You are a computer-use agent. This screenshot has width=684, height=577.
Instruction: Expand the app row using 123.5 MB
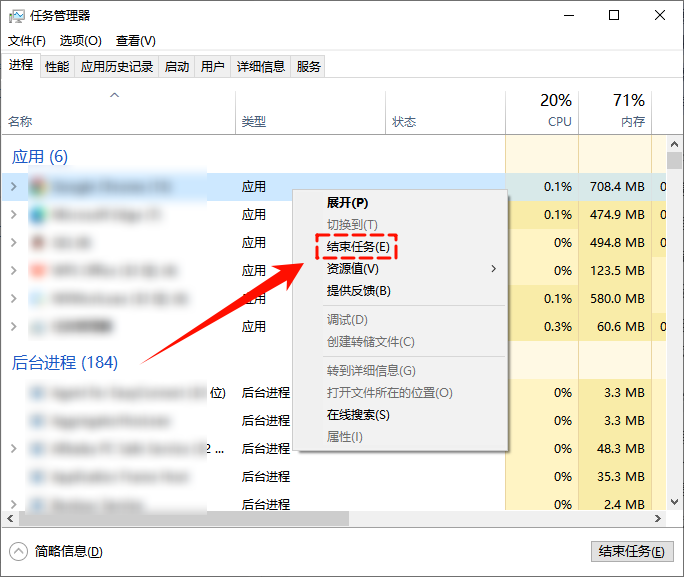14,270
